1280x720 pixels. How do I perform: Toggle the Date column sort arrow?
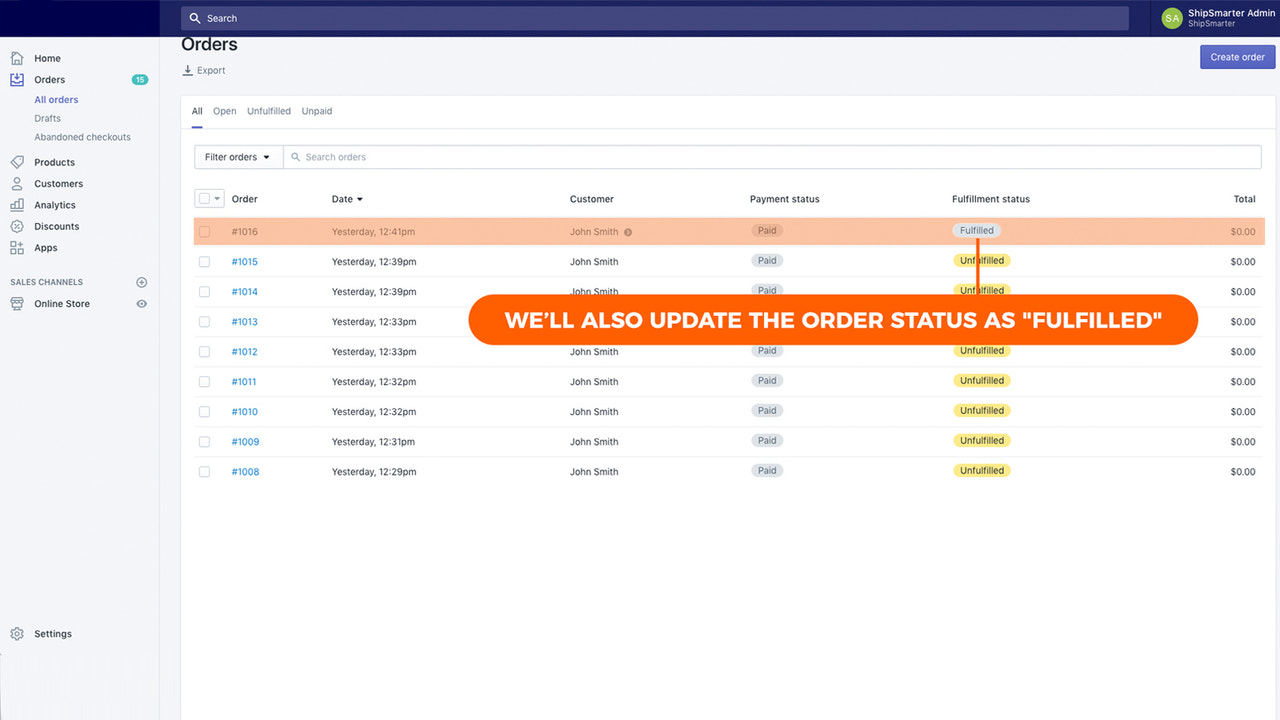360,198
